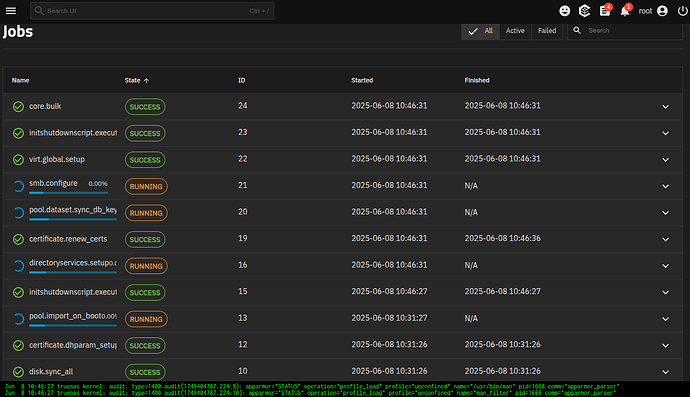Click the SUCCESS badge for virt.global.setup
This screenshot has width=690, height=397.
[x=145, y=160]
